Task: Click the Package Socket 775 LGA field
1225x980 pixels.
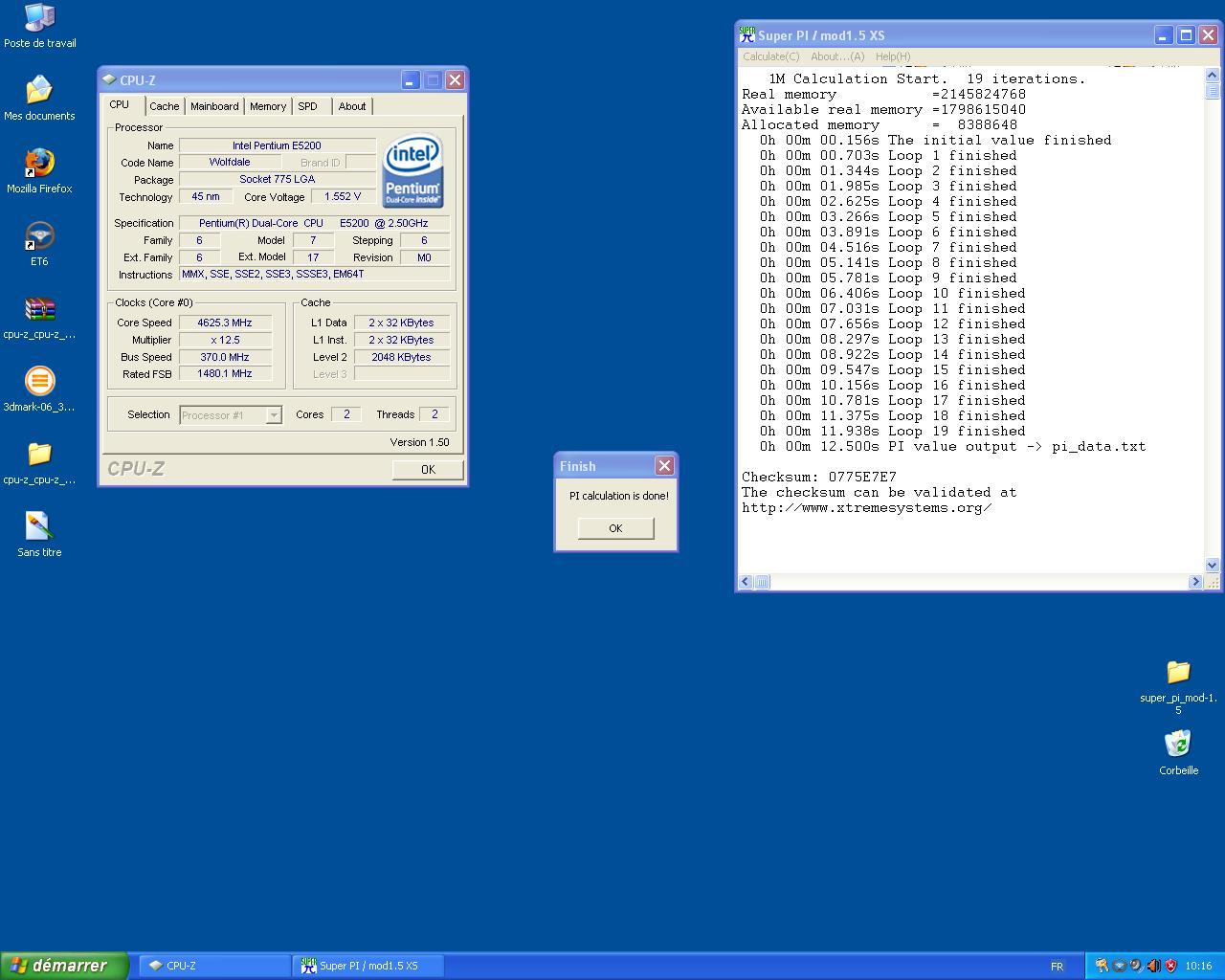Action: [277, 179]
